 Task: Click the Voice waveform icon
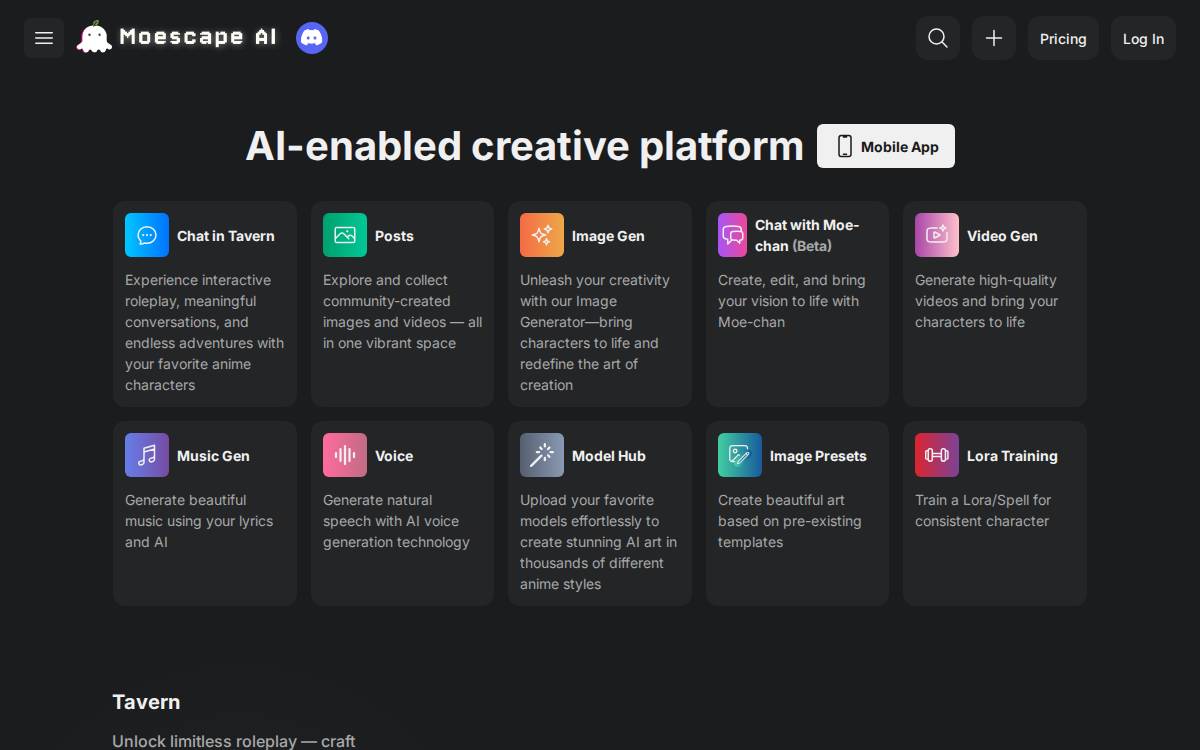[345, 455]
